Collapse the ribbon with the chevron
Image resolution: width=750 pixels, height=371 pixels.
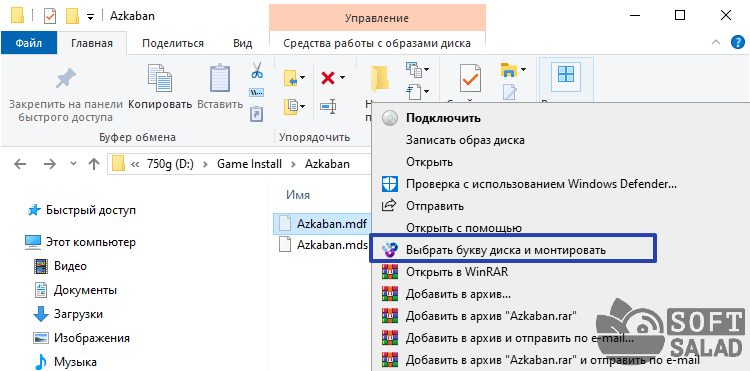click(x=716, y=43)
